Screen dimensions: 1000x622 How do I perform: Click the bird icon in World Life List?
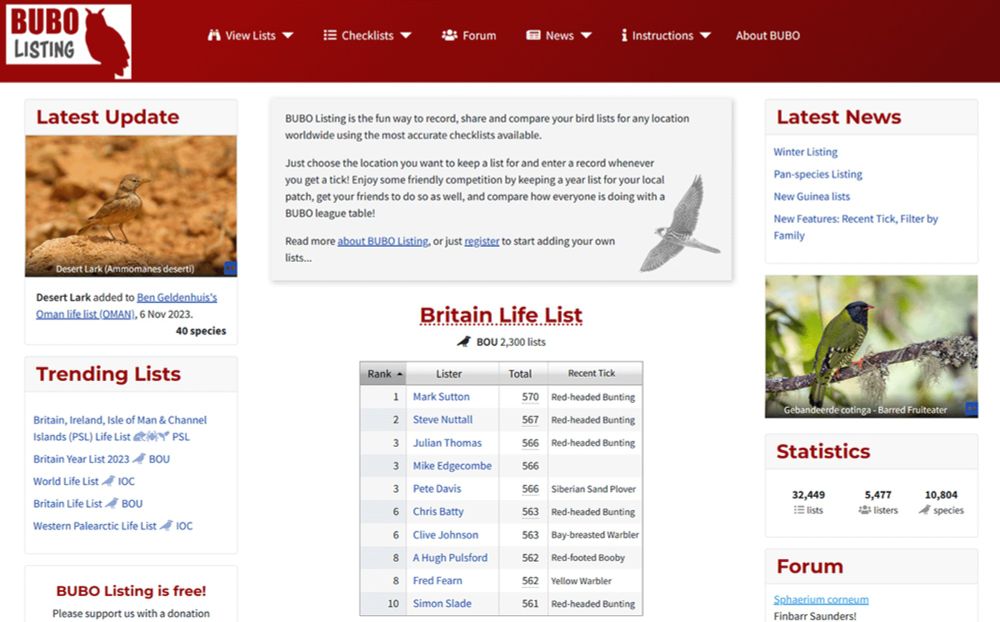click(108, 481)
